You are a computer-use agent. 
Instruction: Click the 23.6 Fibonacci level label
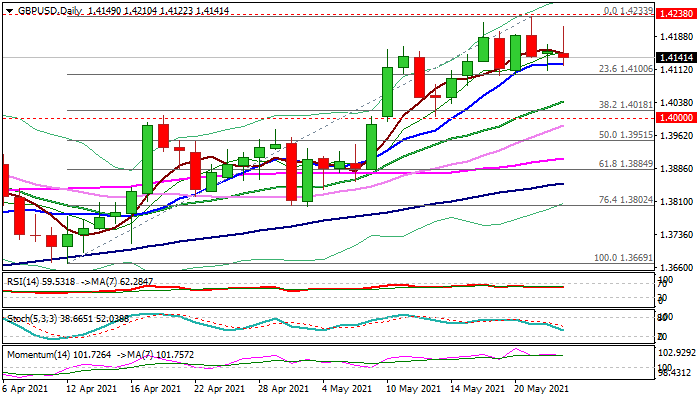click(x=626, y=69)
